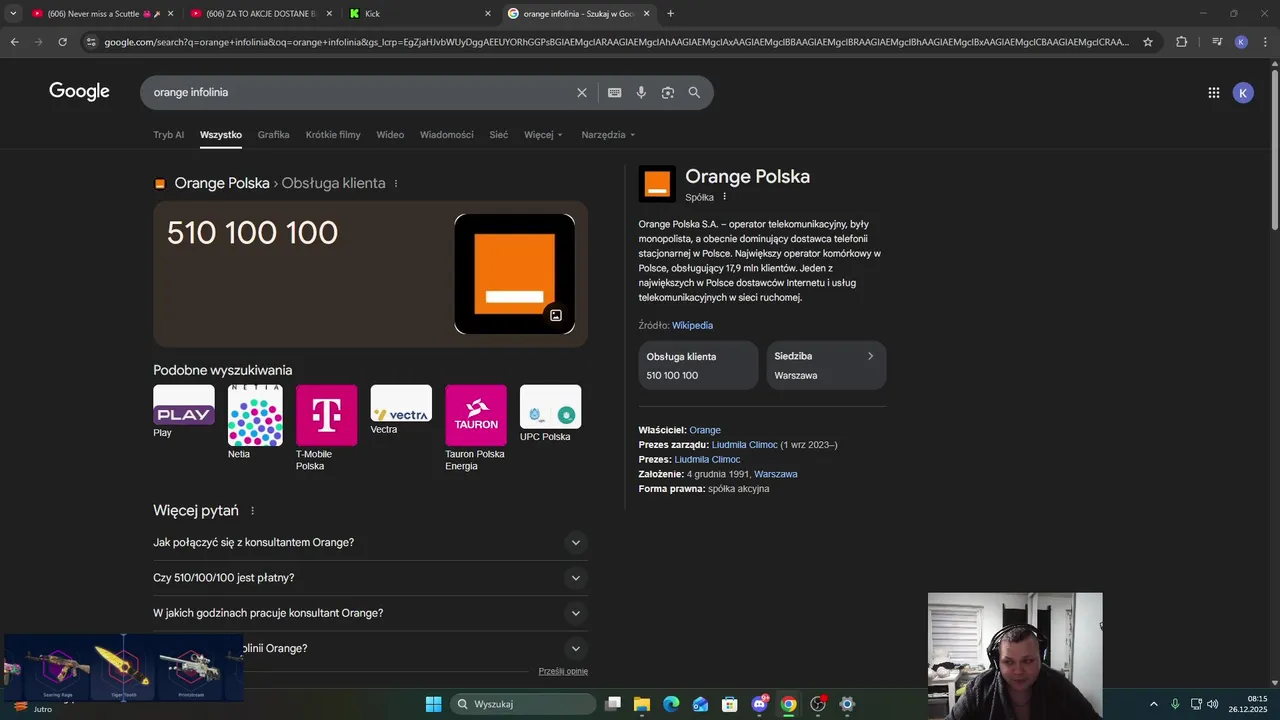Open the Narzędzia search tools dropdown
Viewport: 1280px width, 720px height.
coord(608,135)
